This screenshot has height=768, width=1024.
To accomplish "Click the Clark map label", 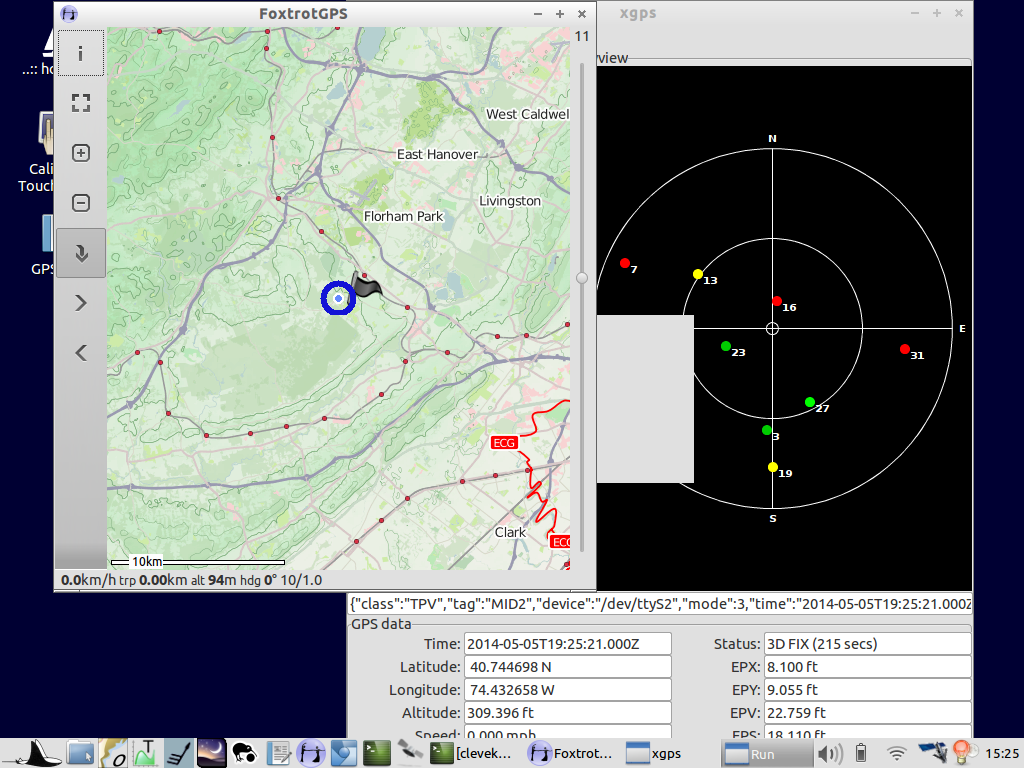I will [510, 532].
